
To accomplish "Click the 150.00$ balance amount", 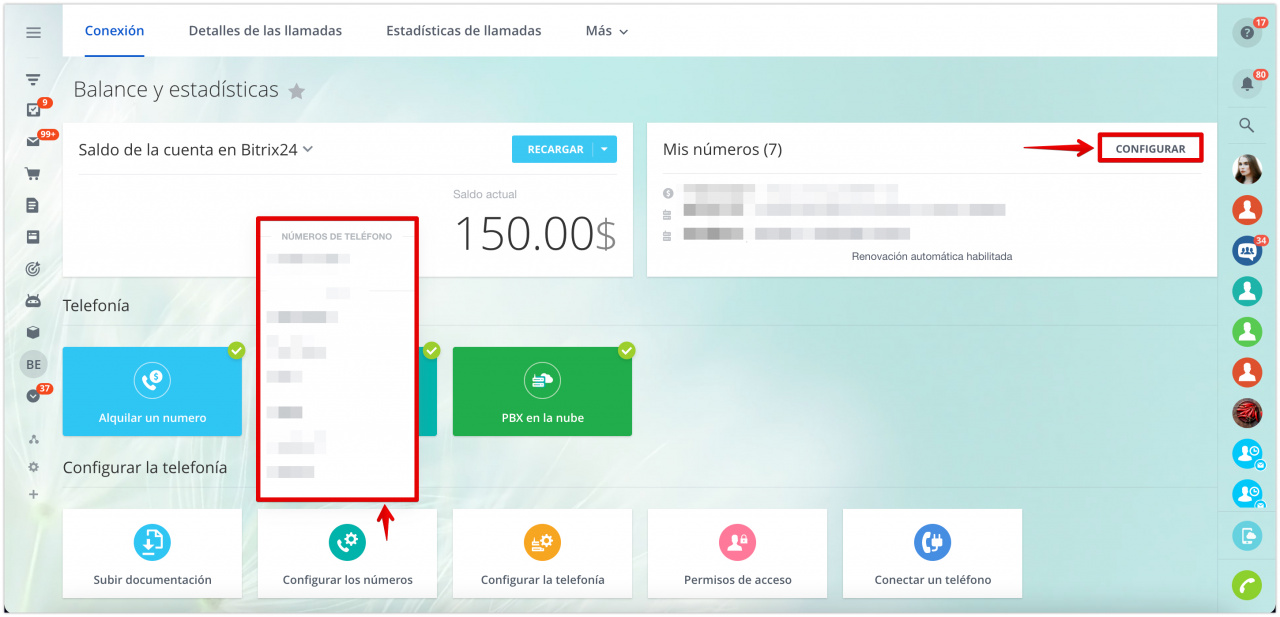I will [536, 233].
